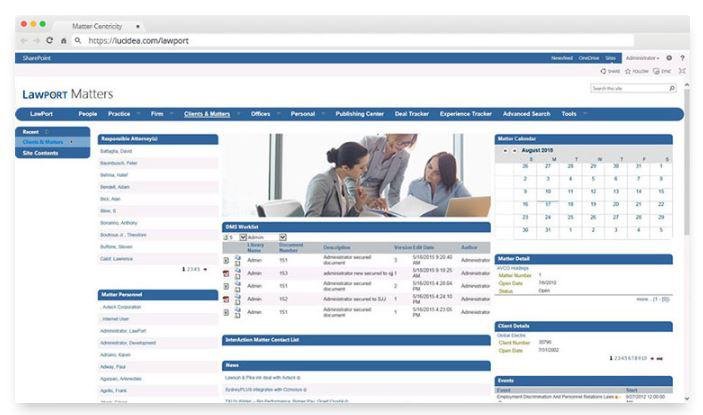
Task: Click the Search this site field
Action: point(626,88)
